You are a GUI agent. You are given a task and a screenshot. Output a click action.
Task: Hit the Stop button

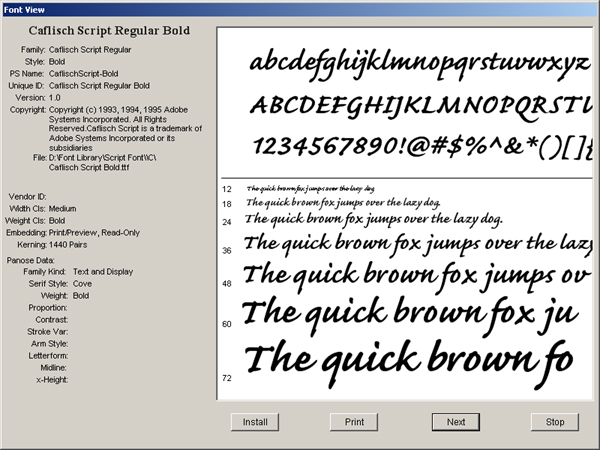[x=555, y=422]
